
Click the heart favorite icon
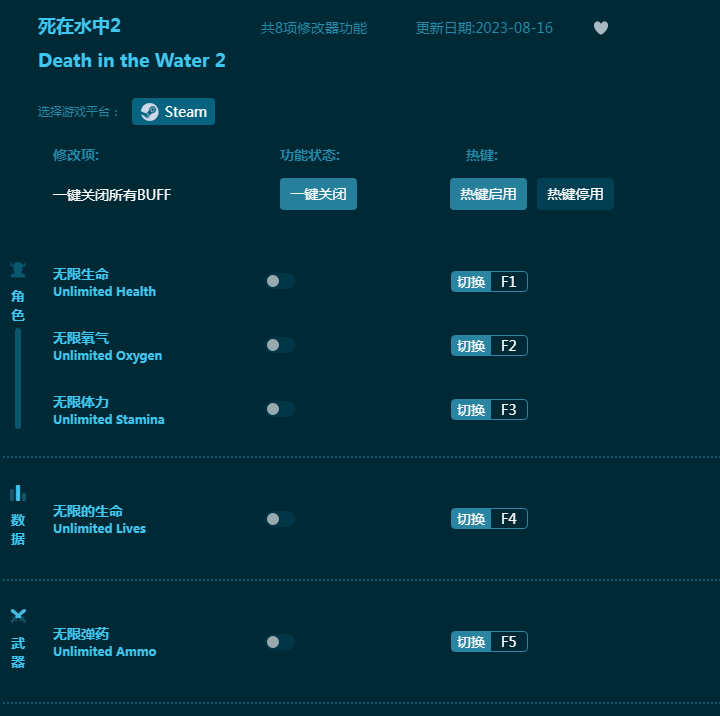point(600,28)
